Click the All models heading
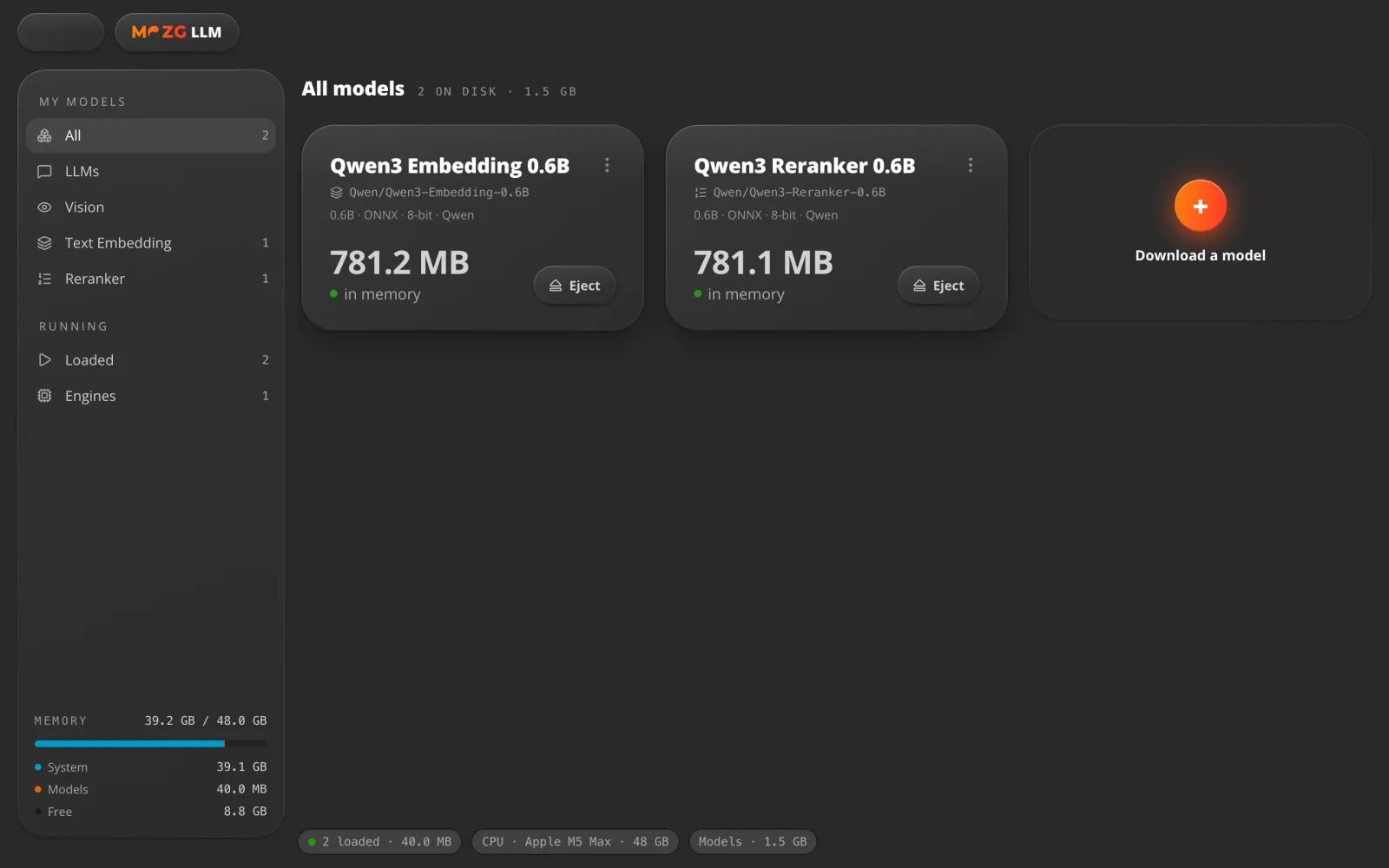This screenshot has width=1389, height=868. 352,89
